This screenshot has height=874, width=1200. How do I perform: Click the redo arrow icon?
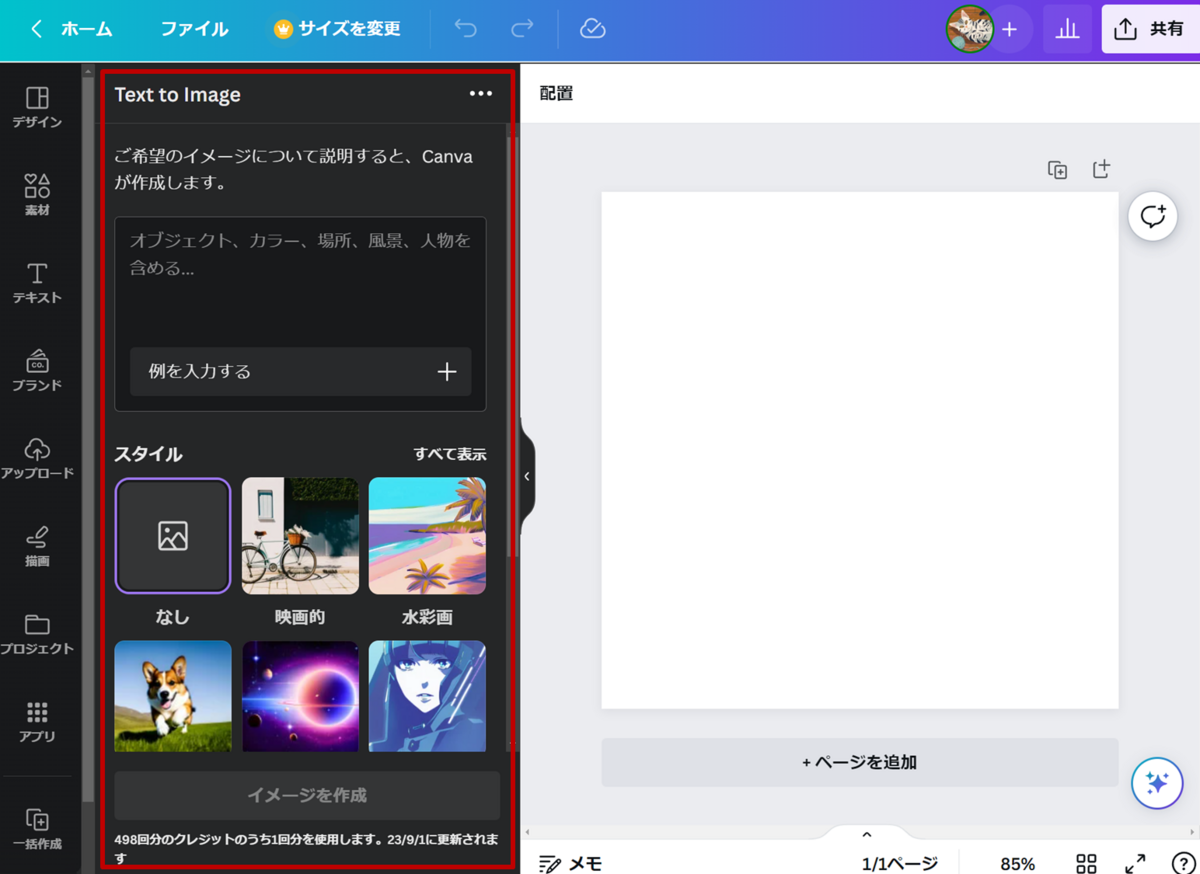pyautogui.click(x=522, y=29)
